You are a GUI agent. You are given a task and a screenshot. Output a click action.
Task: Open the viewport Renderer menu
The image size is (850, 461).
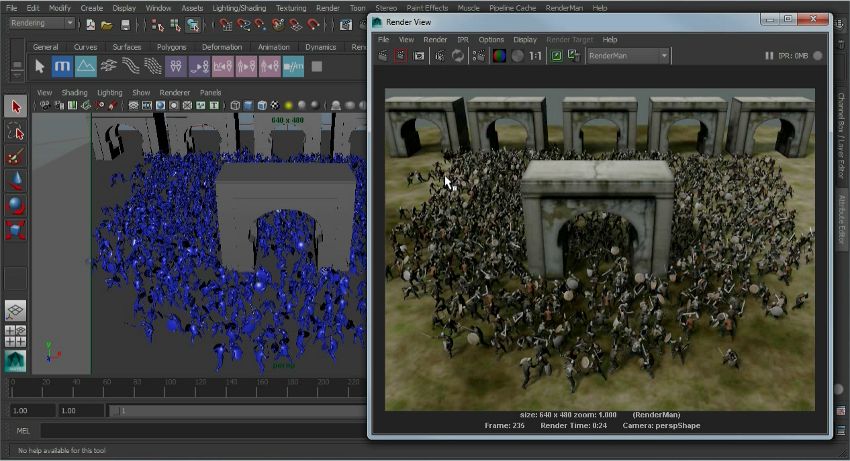pos(175,93)
